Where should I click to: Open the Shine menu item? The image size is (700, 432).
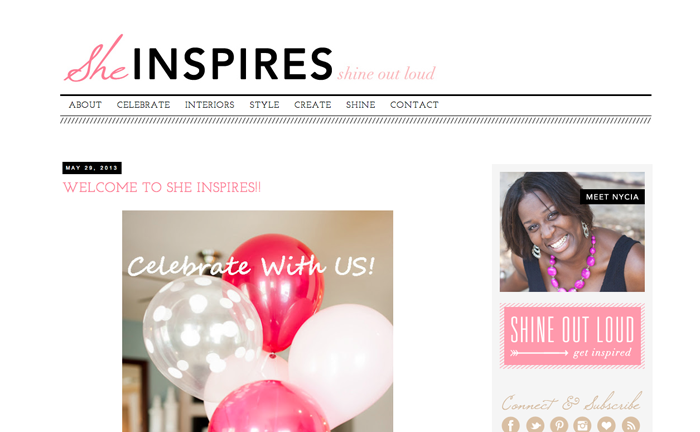tap(360, 105)
